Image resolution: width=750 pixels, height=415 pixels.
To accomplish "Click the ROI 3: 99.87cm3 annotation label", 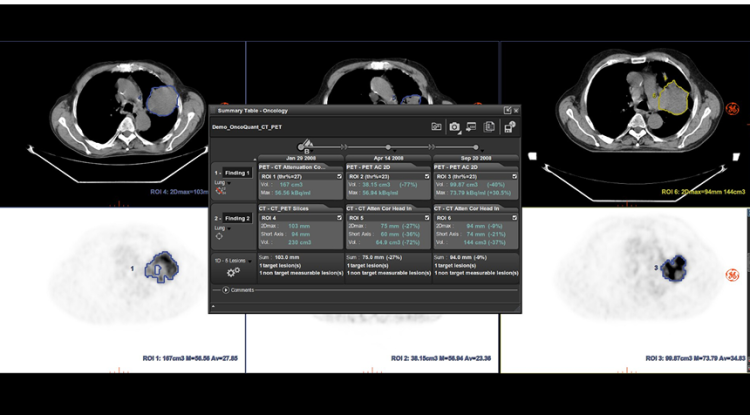I will click(695, 358).
